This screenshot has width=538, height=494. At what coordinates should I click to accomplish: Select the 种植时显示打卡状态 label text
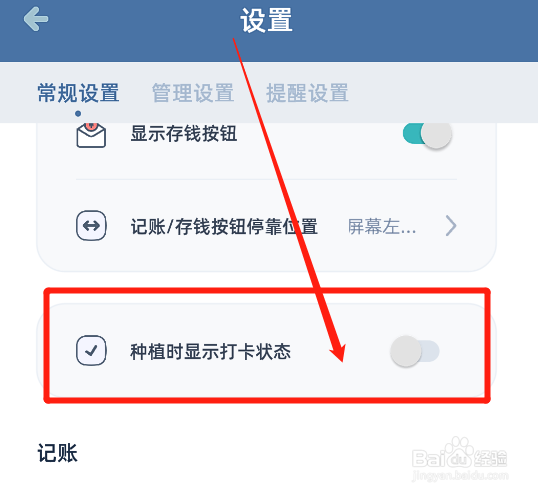(210, 352)
